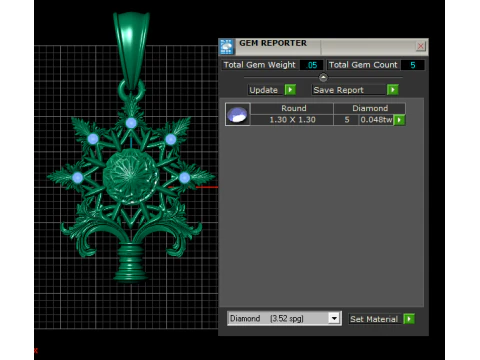Click the ribbed base of the pendant
The height and width of the screenshot is (360, 480).
point(130,263)
